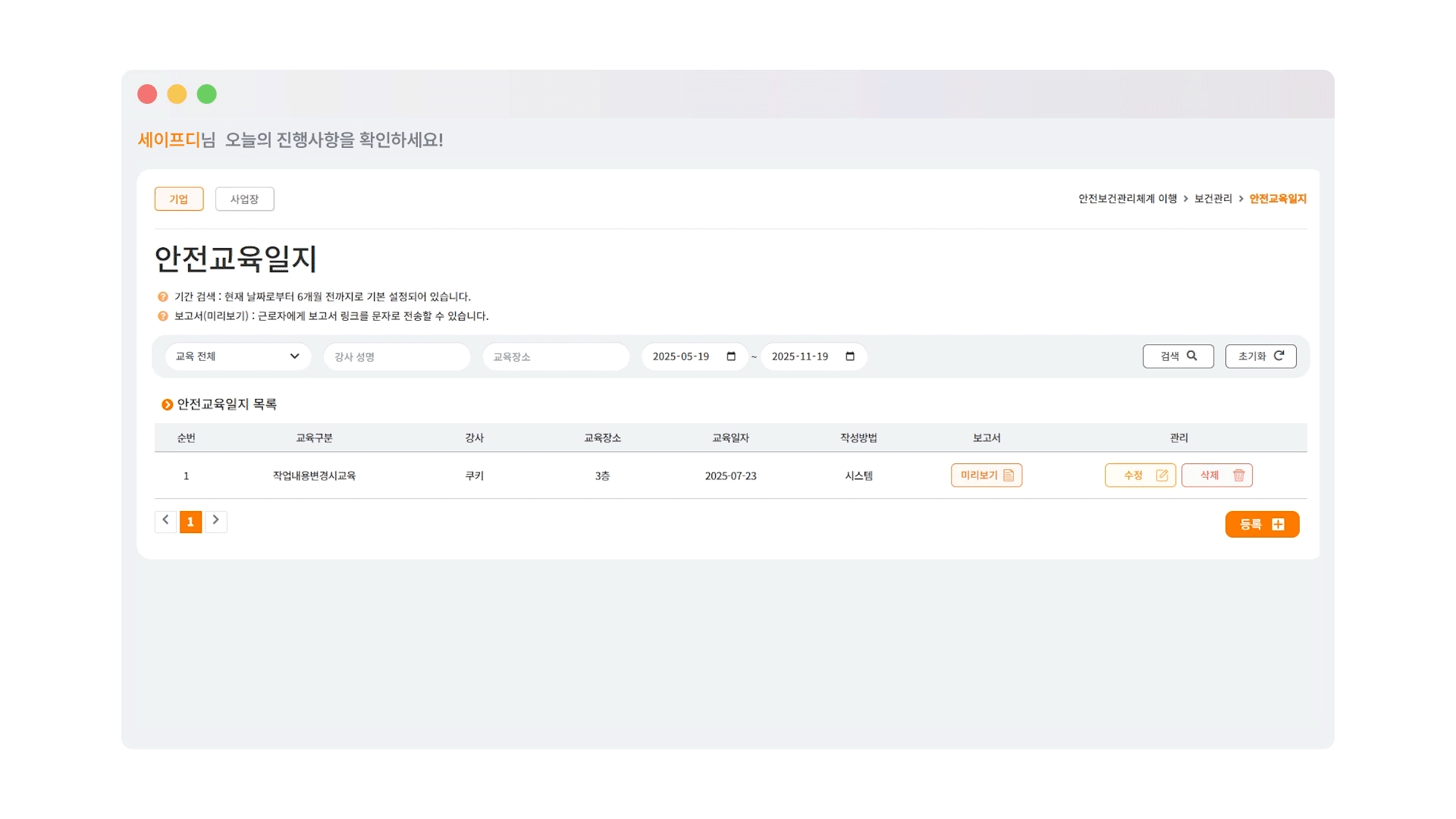This screenshot has width=1456, height=819.
Task: Click the 삭제 delete button
Action: (x=1216, y=475)
